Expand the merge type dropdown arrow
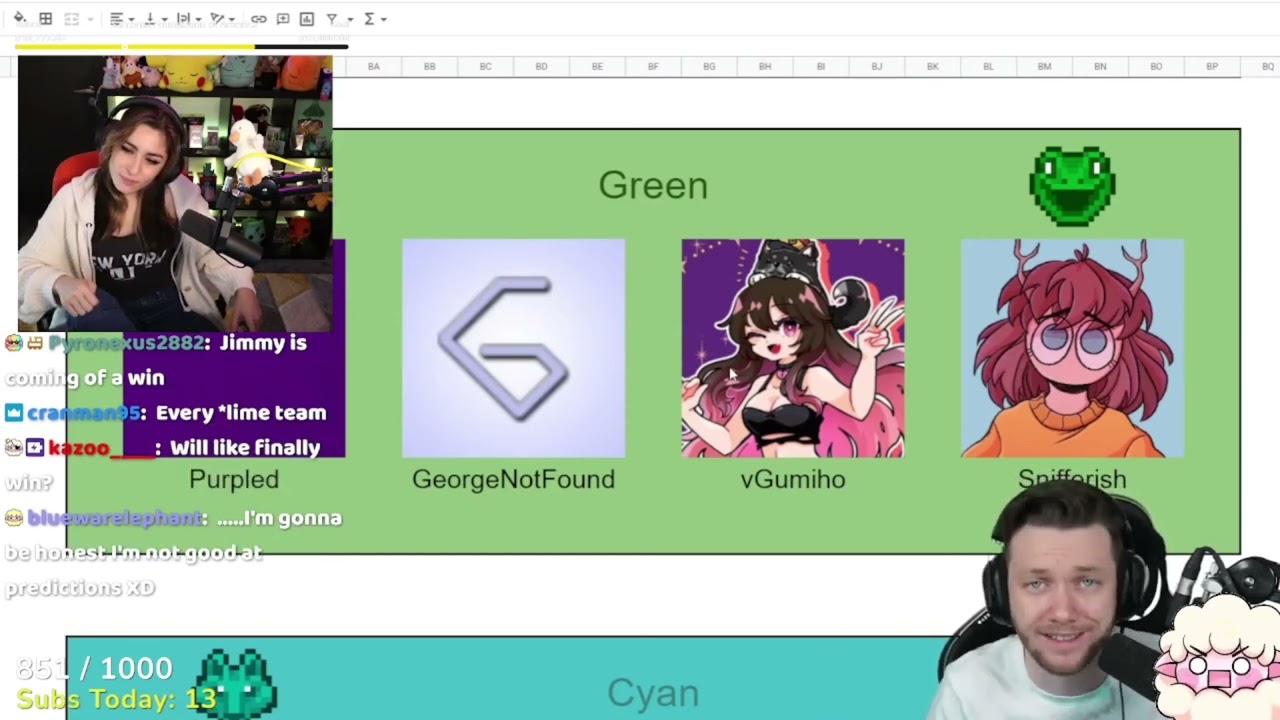The height and width of the screenshot is (720, 1280). tap(90, 19)
